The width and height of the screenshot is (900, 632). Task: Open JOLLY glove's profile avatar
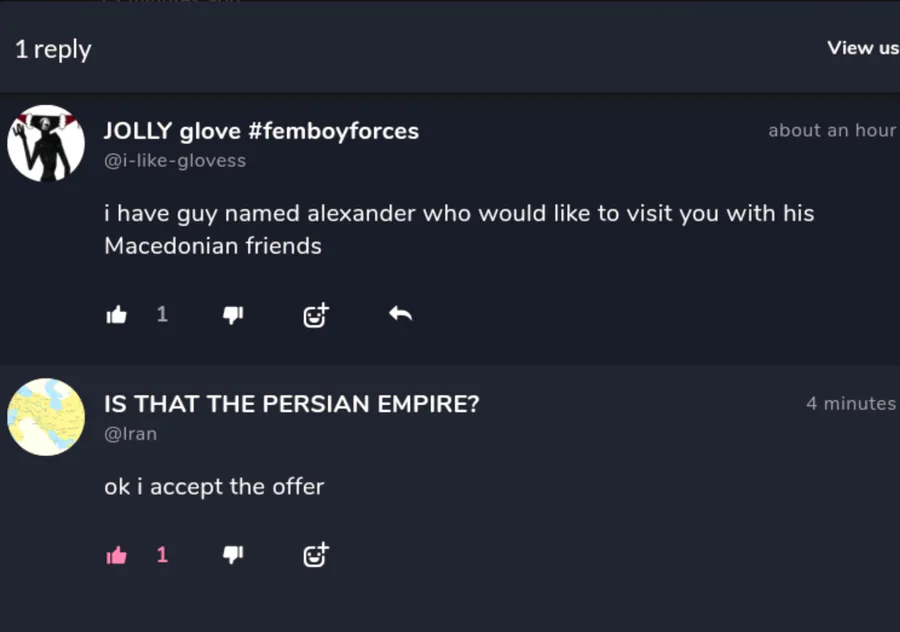[46, 143]
